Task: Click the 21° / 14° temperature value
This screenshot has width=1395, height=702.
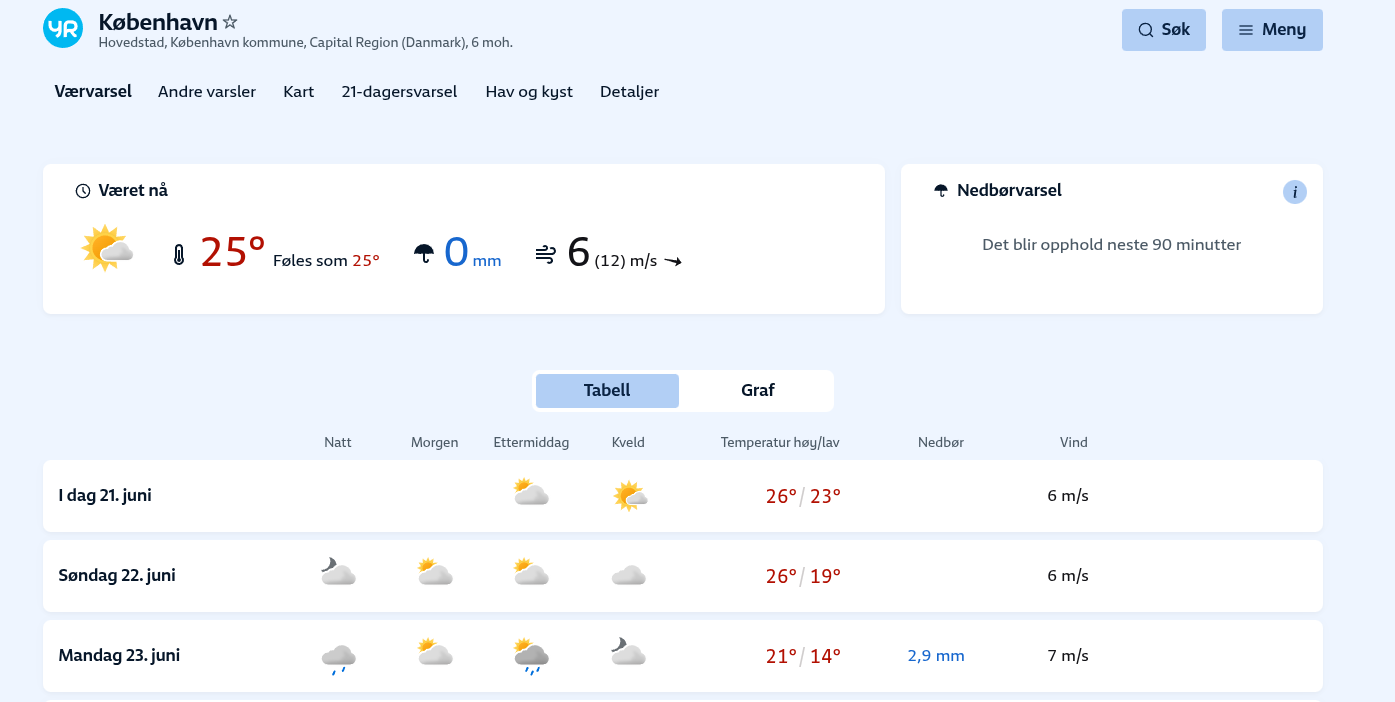Action: (803, 656)
